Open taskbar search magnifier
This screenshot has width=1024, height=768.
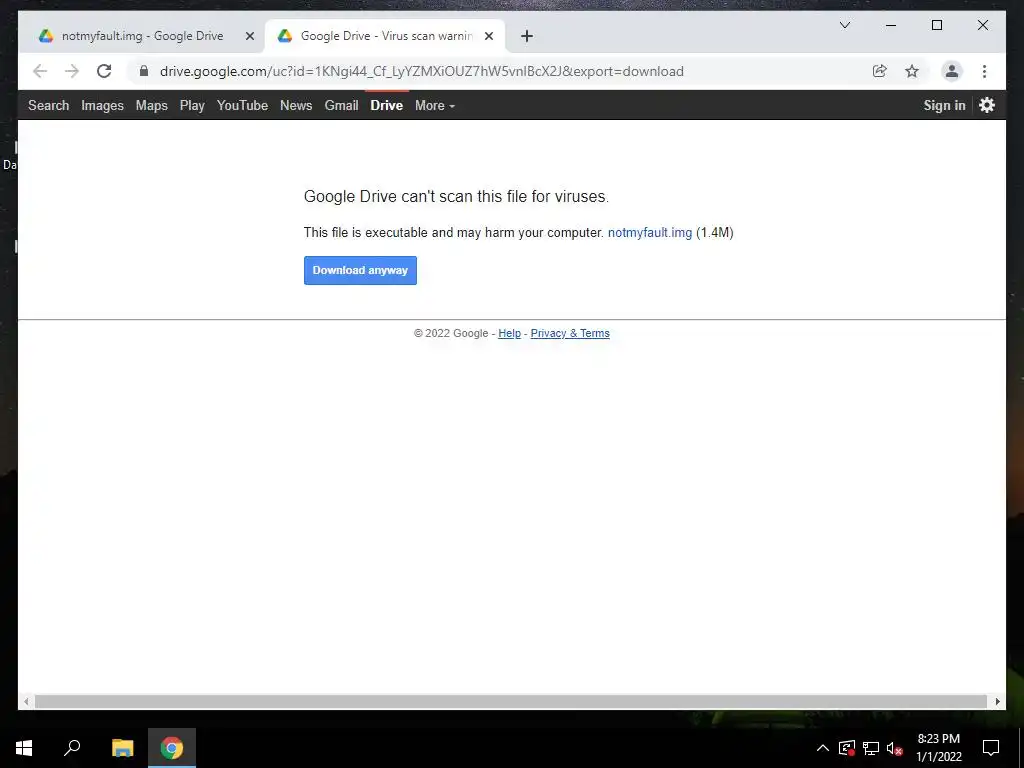pos(72,748)
